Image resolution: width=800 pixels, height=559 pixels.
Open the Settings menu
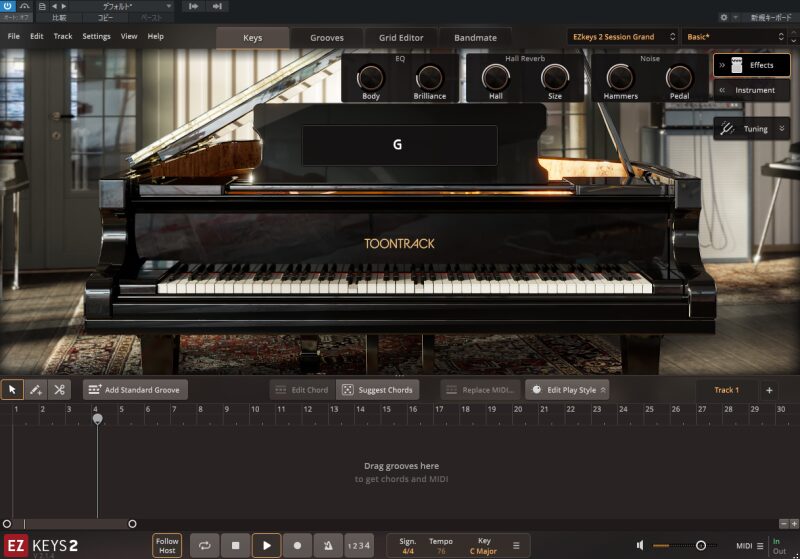point(96,37)
